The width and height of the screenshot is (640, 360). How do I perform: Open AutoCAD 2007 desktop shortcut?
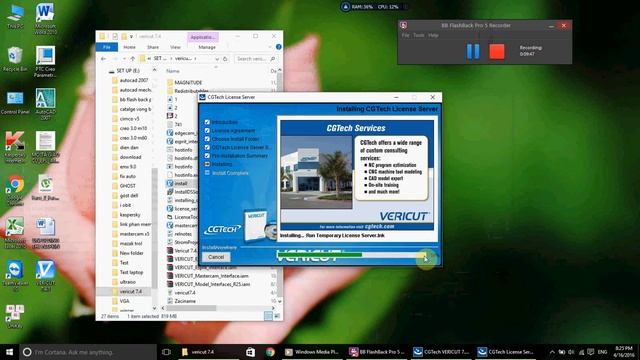point(45,104)
